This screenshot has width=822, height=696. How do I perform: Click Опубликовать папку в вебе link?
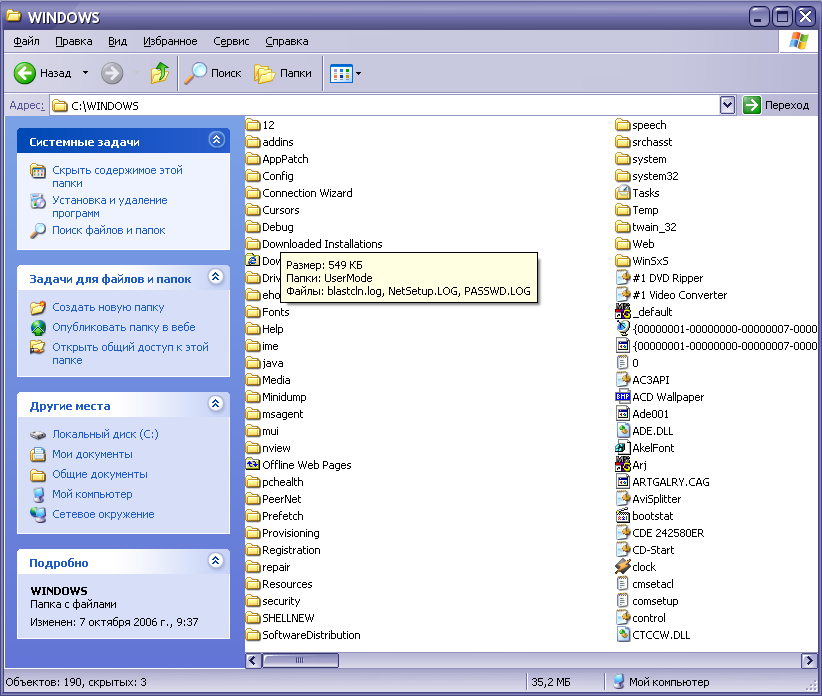124,327
